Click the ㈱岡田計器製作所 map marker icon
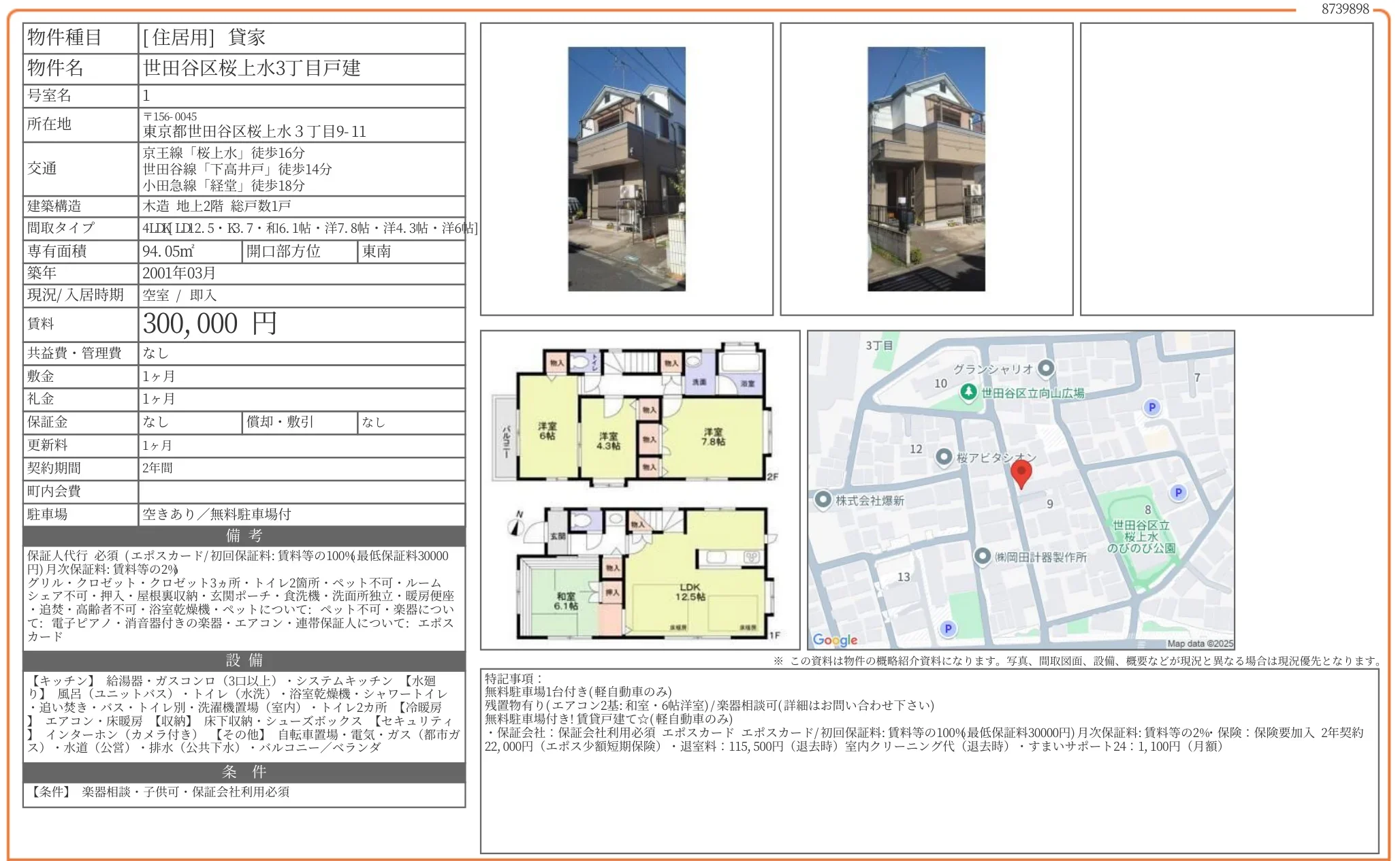Screen dimensions: 1400x861 [x=982, y=556]
